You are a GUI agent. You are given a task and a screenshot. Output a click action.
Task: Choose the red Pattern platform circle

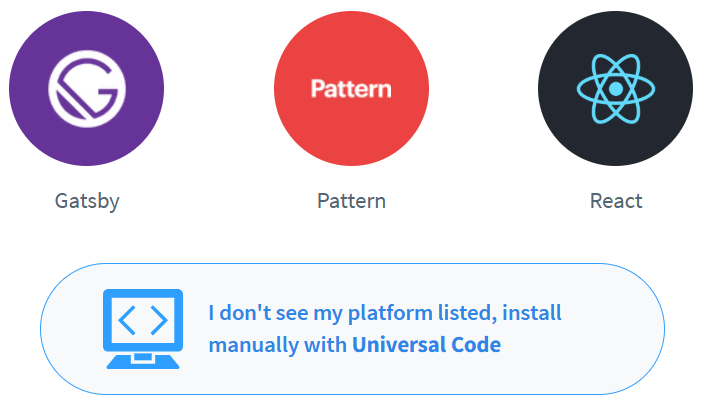[351, 88]
